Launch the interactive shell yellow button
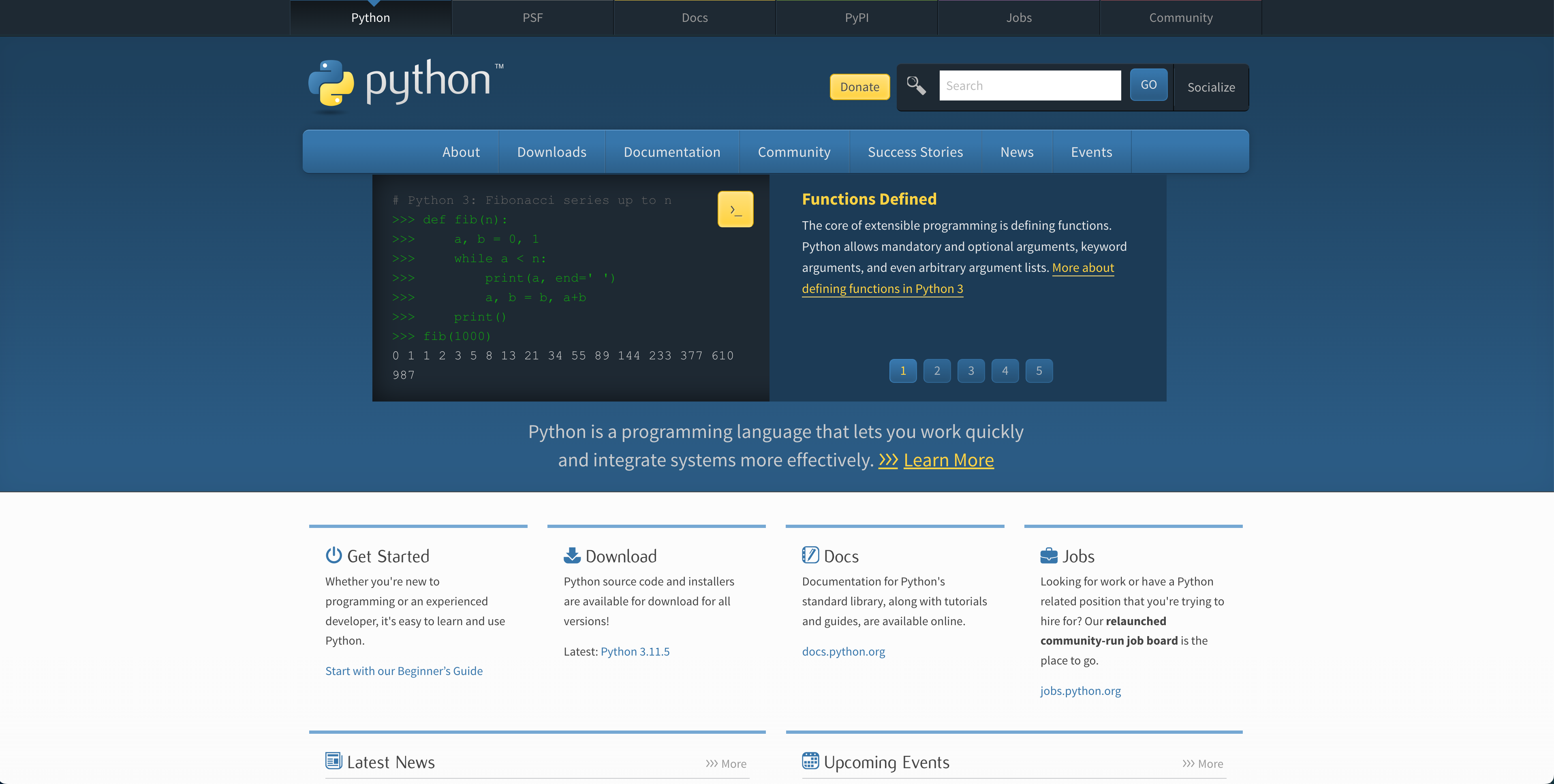Screen dimensions: 1554x784 pos(735,209)
